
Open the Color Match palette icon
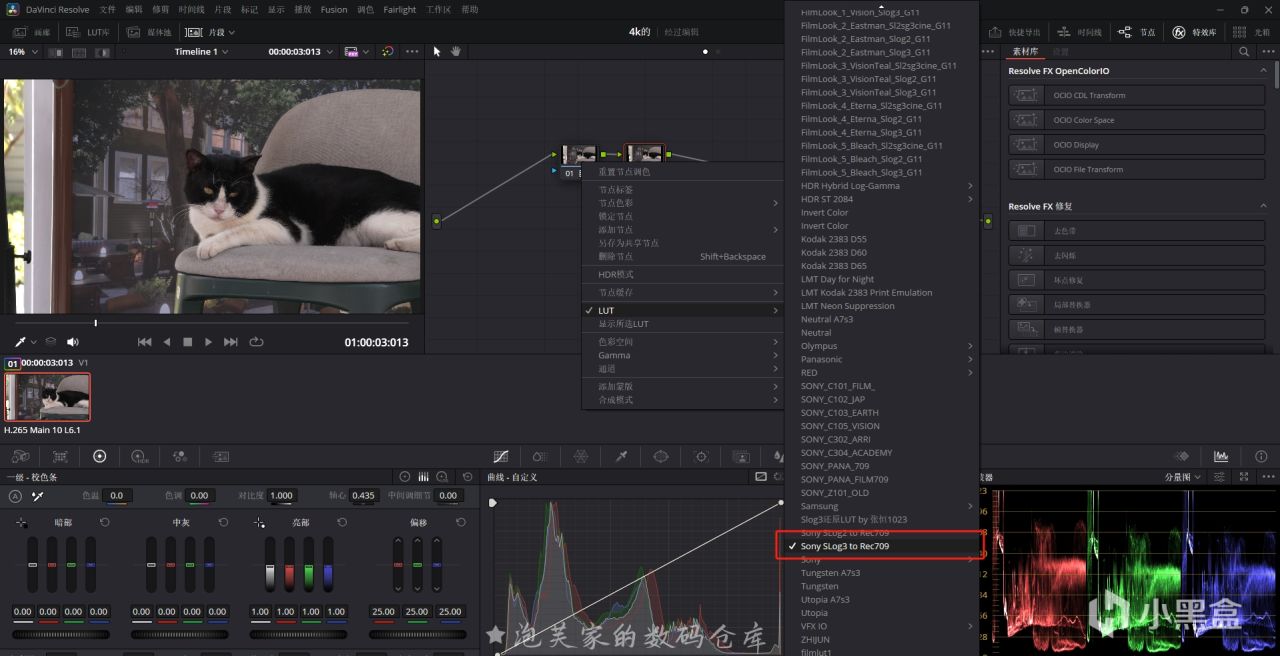pos(60,456)
